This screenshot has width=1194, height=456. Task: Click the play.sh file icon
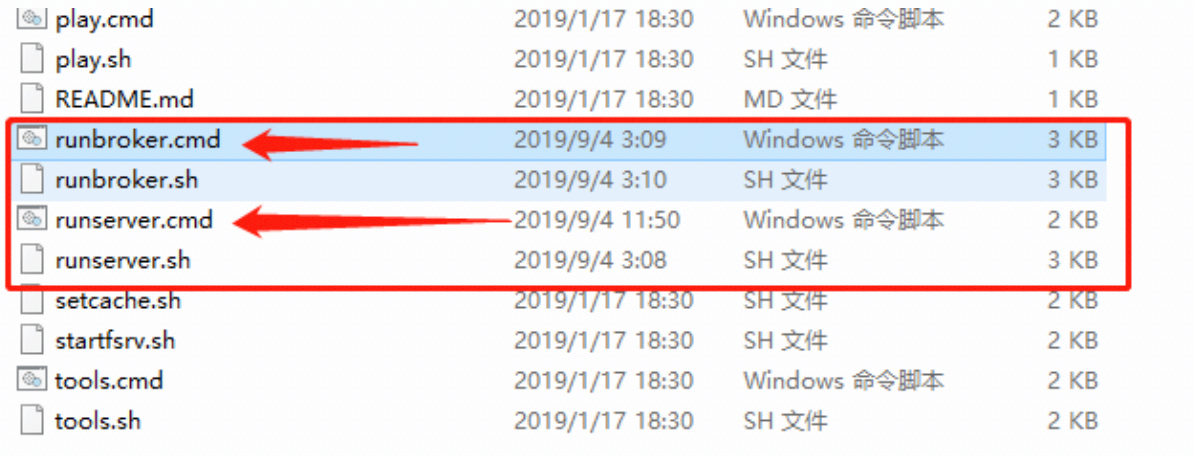[x=31, y=59]
